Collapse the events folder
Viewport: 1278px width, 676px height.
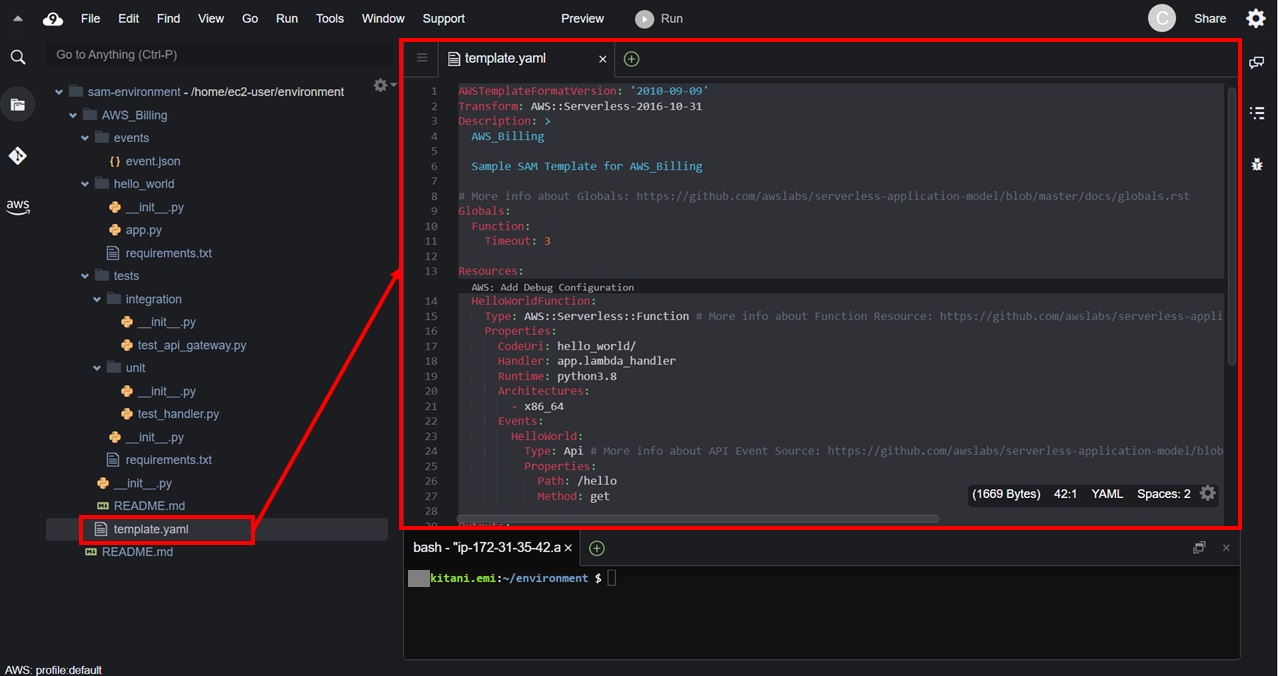(85, 138)
